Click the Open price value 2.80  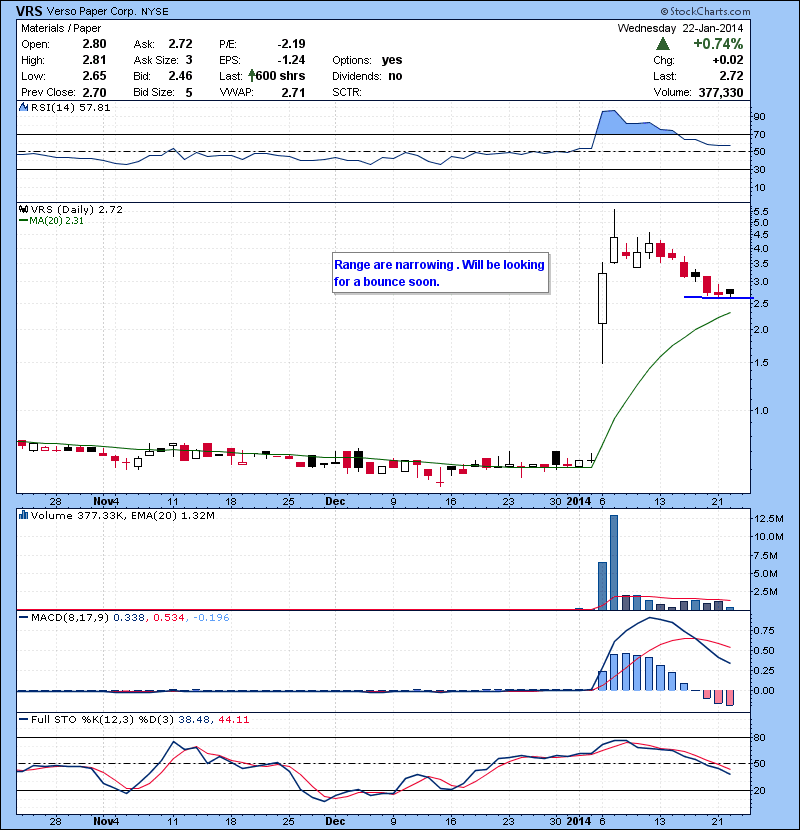pyautogui.click(x=94, y=44)
